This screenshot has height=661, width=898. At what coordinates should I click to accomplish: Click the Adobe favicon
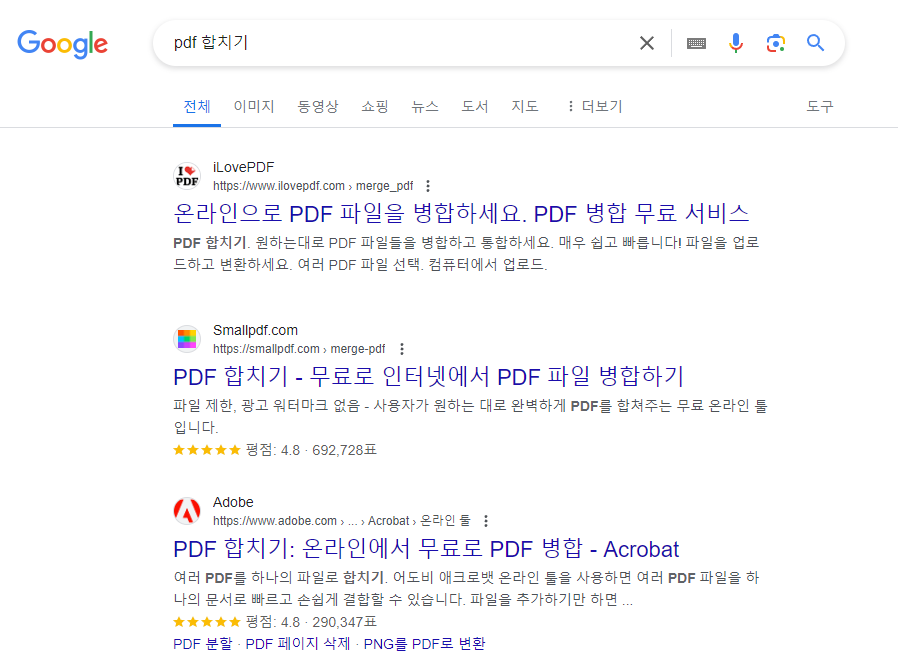tap(187, 510)
